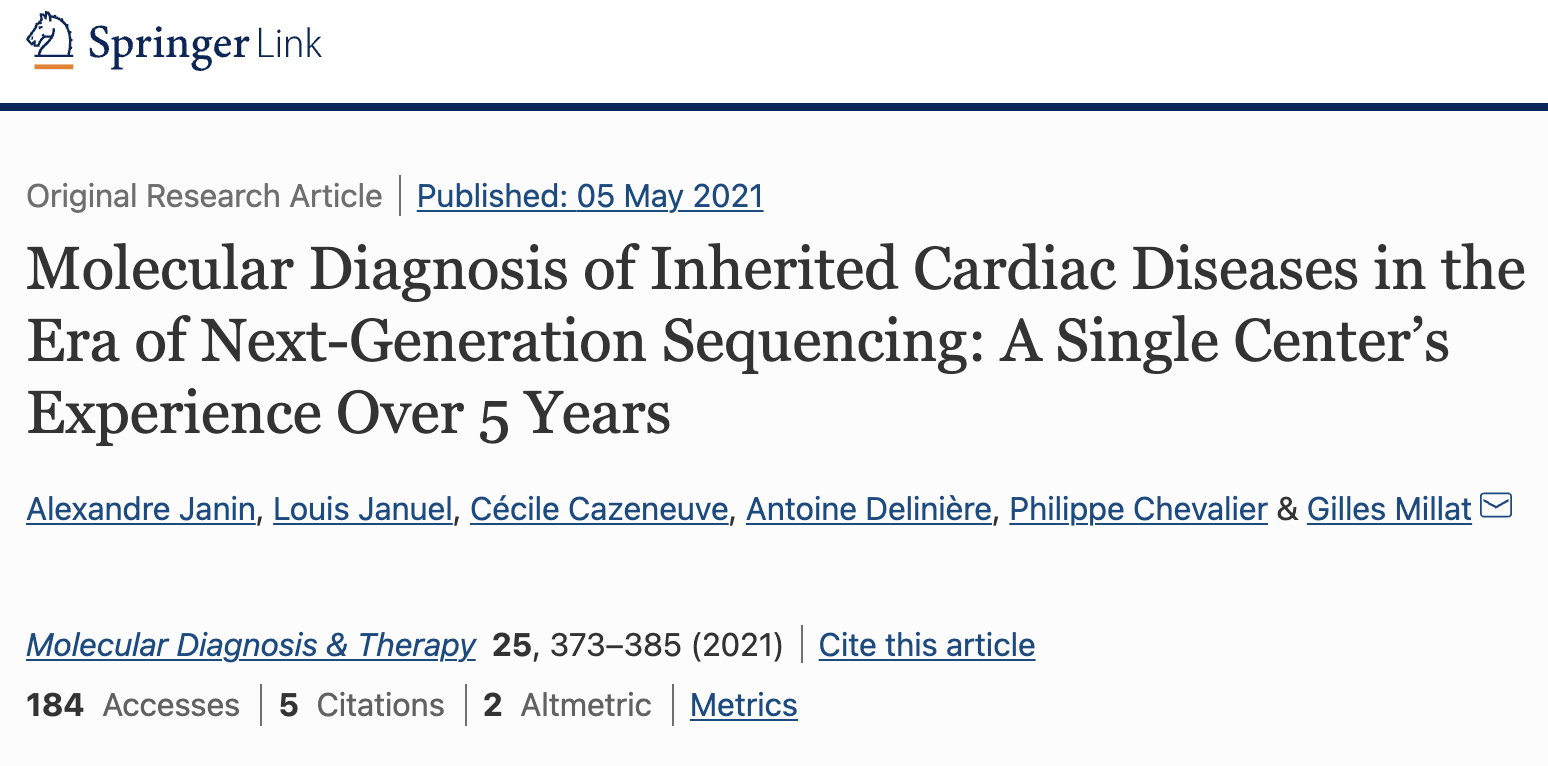Click the Springer Link wordmark text

tap(205, 45)
